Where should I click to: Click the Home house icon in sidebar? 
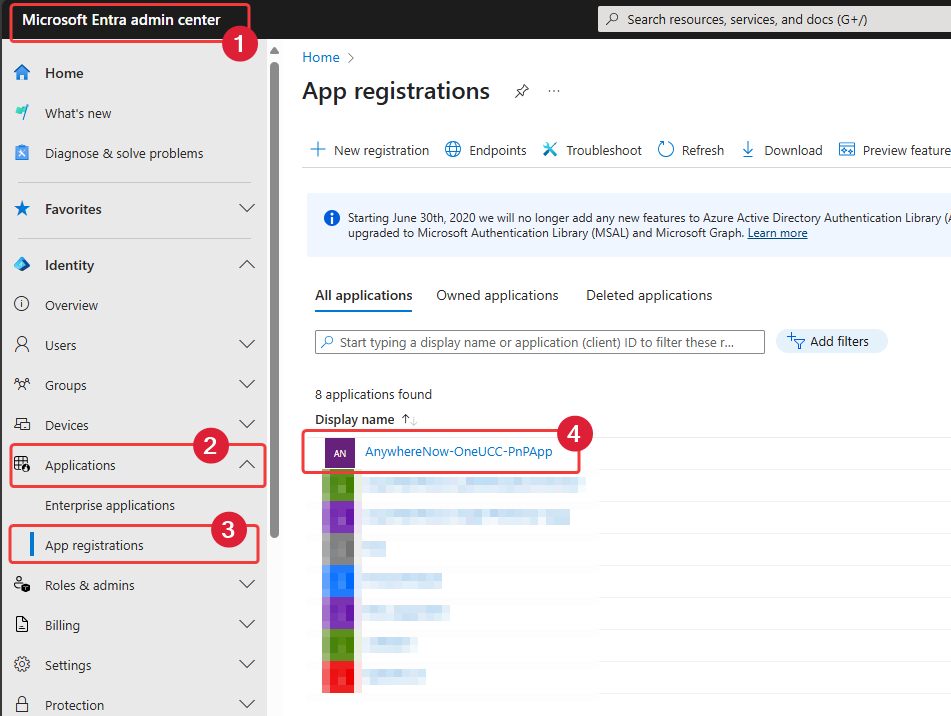(22, 73)
